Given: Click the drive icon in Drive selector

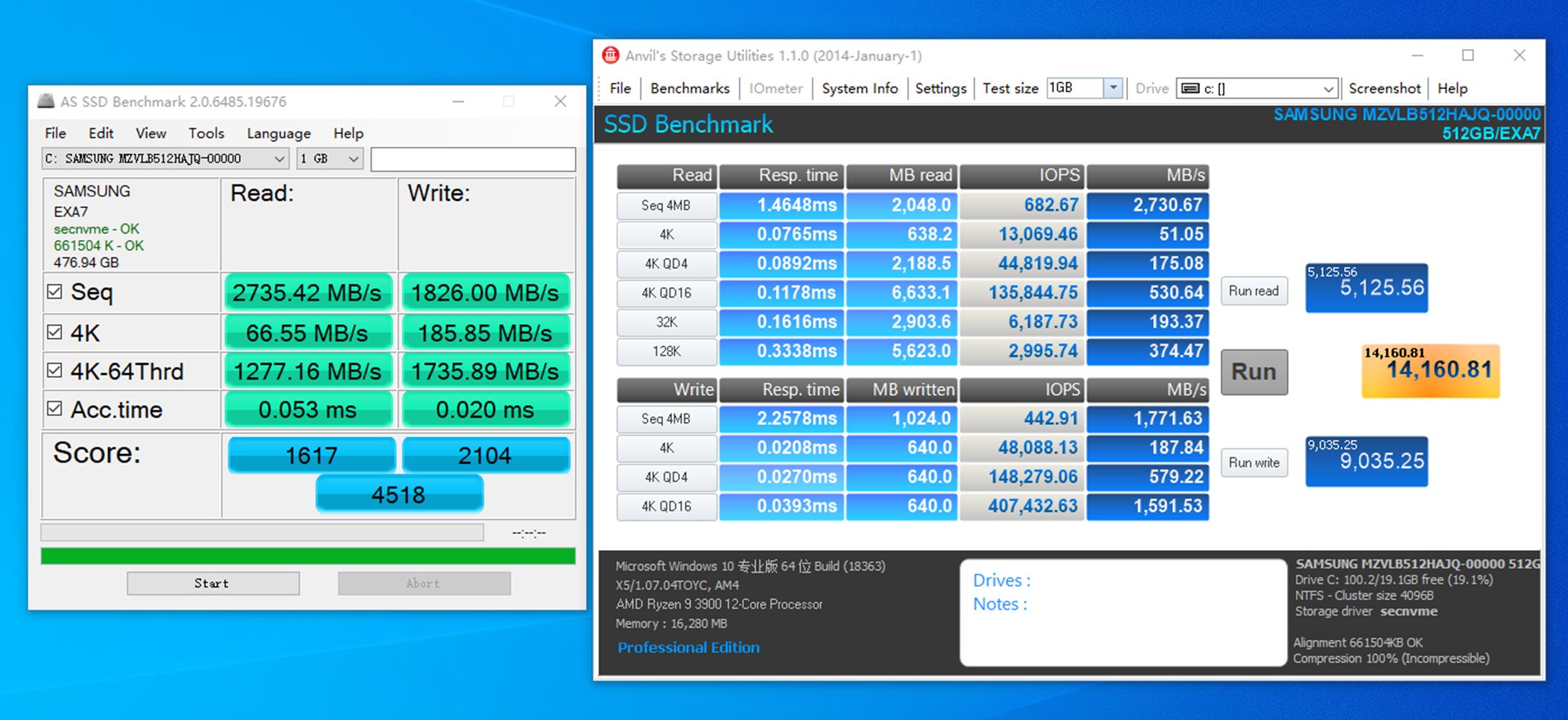Looking at the screenshot, I should pyautogui.click(x=1191, y=88).
